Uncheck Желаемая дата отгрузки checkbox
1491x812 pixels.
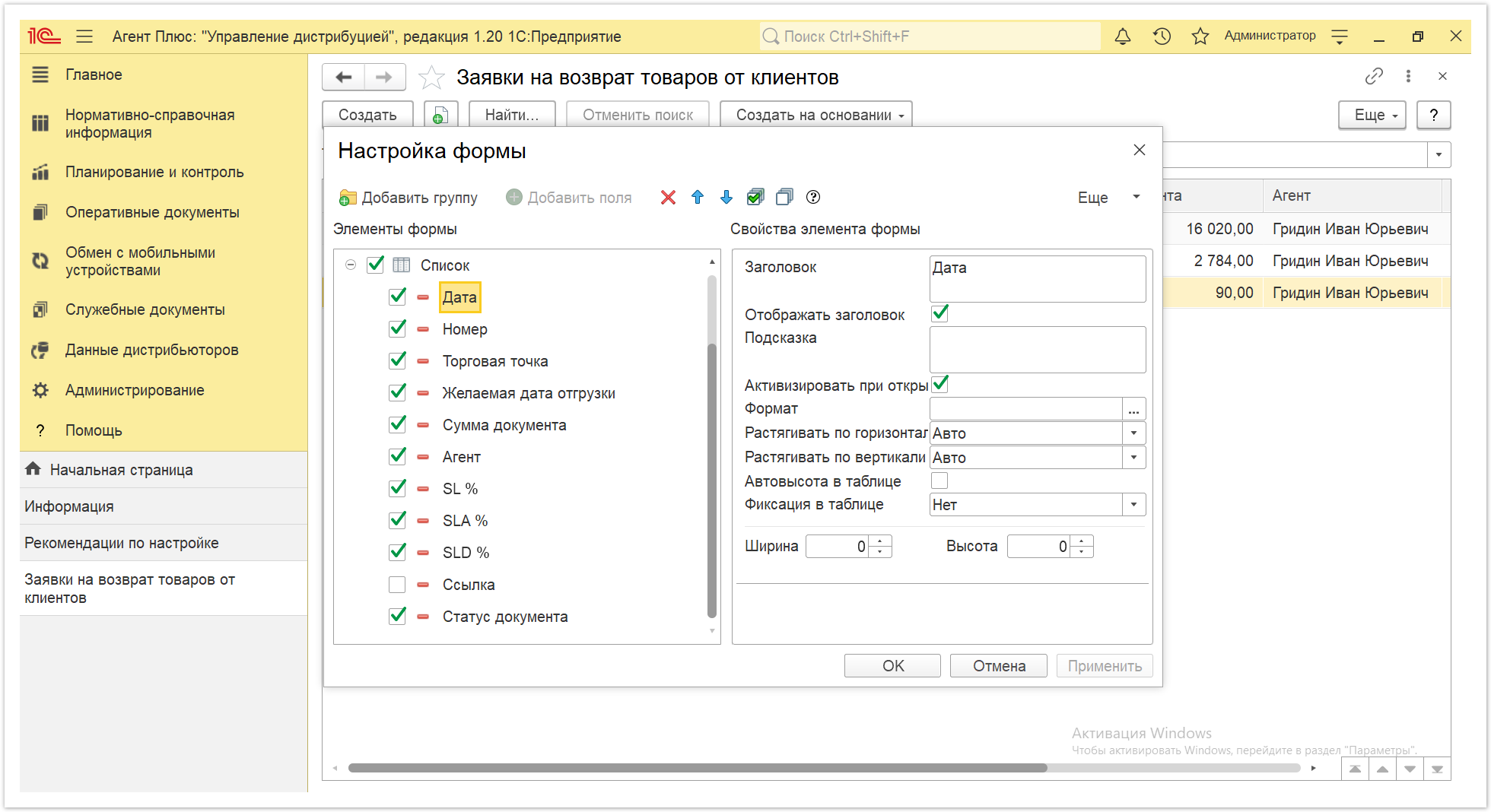(x=397, y=392)
